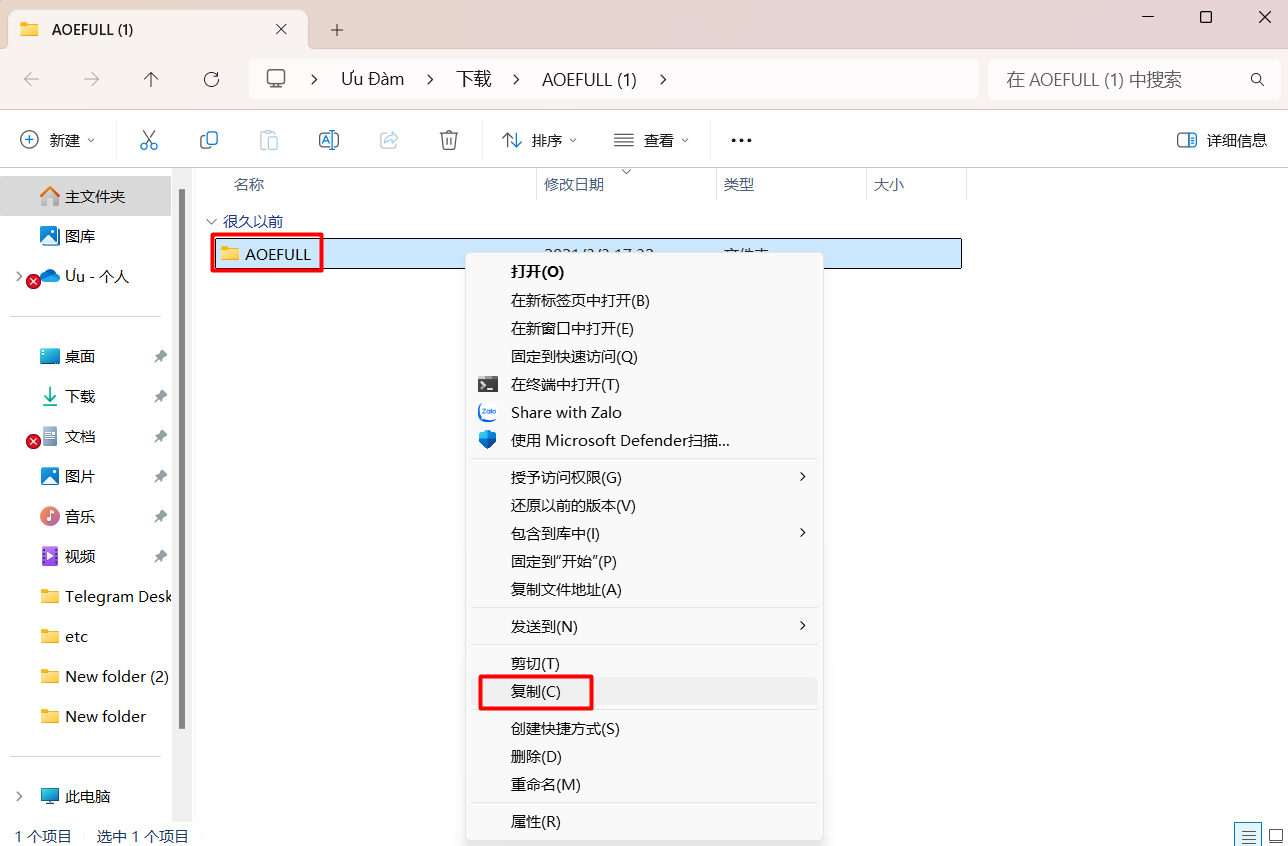Unpin 图片 using its pin icon
Image resolution: width=1288 pixels, height=846 pixels.
160,477
